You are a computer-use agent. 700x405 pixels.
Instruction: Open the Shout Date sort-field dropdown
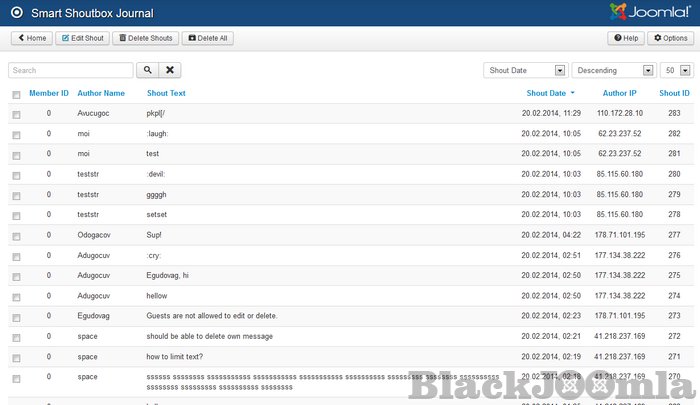525,71
